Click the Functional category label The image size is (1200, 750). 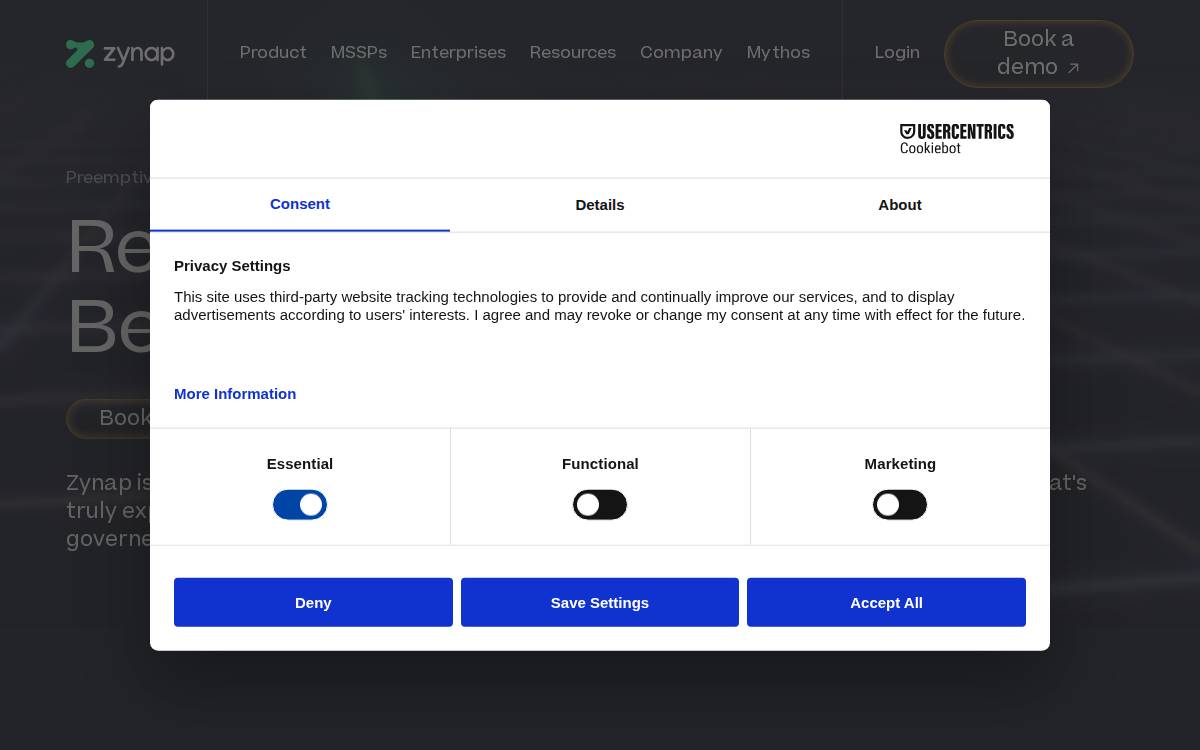pos(600,464)
